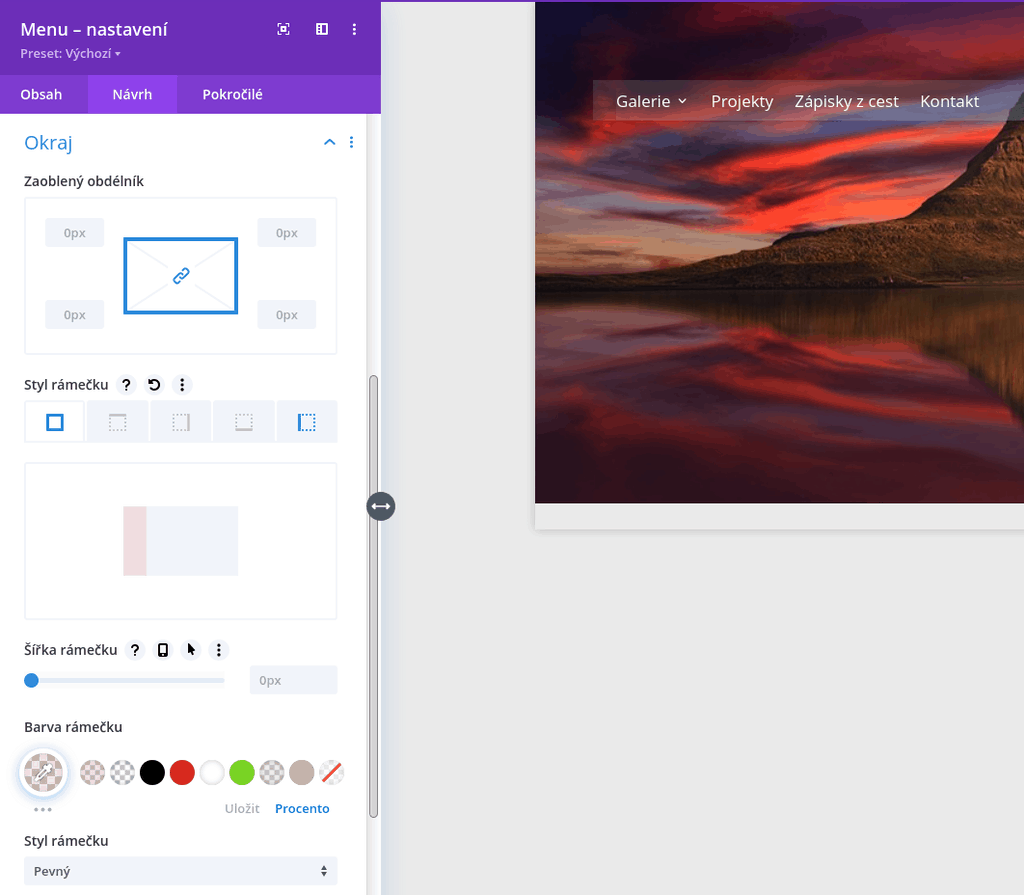Select the green color swatch
This screenshot has height=895, width=1024.
(x=242, y=772)
